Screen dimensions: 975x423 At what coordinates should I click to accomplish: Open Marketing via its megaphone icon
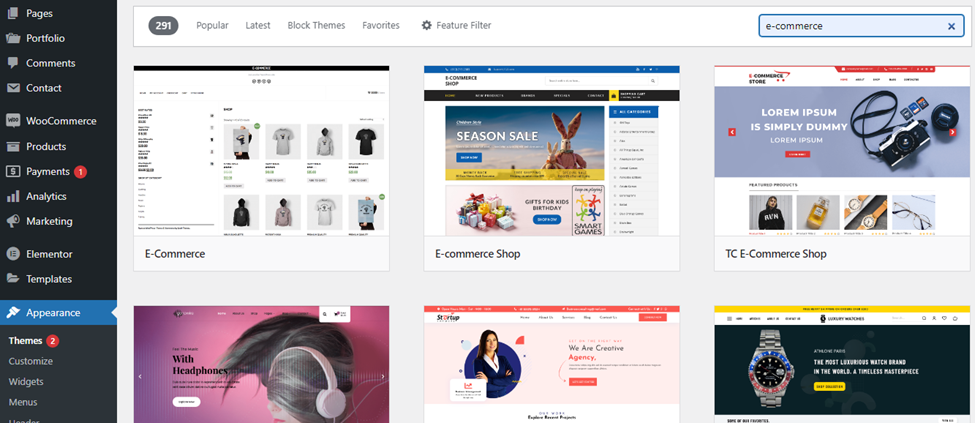point(13,221)
